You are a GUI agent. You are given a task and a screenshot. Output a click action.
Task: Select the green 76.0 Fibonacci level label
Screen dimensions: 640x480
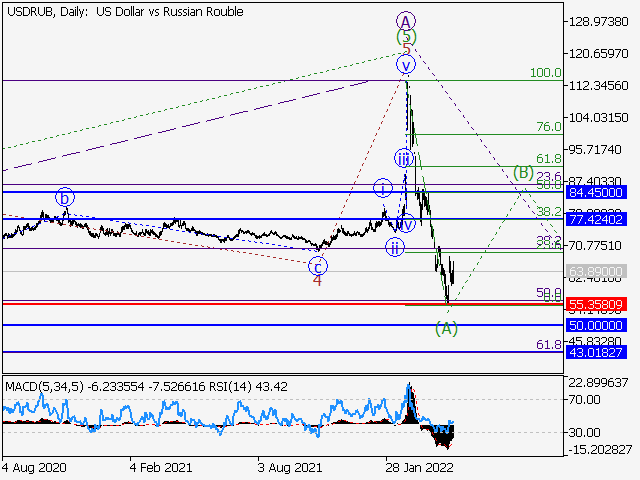click(549, 127)
